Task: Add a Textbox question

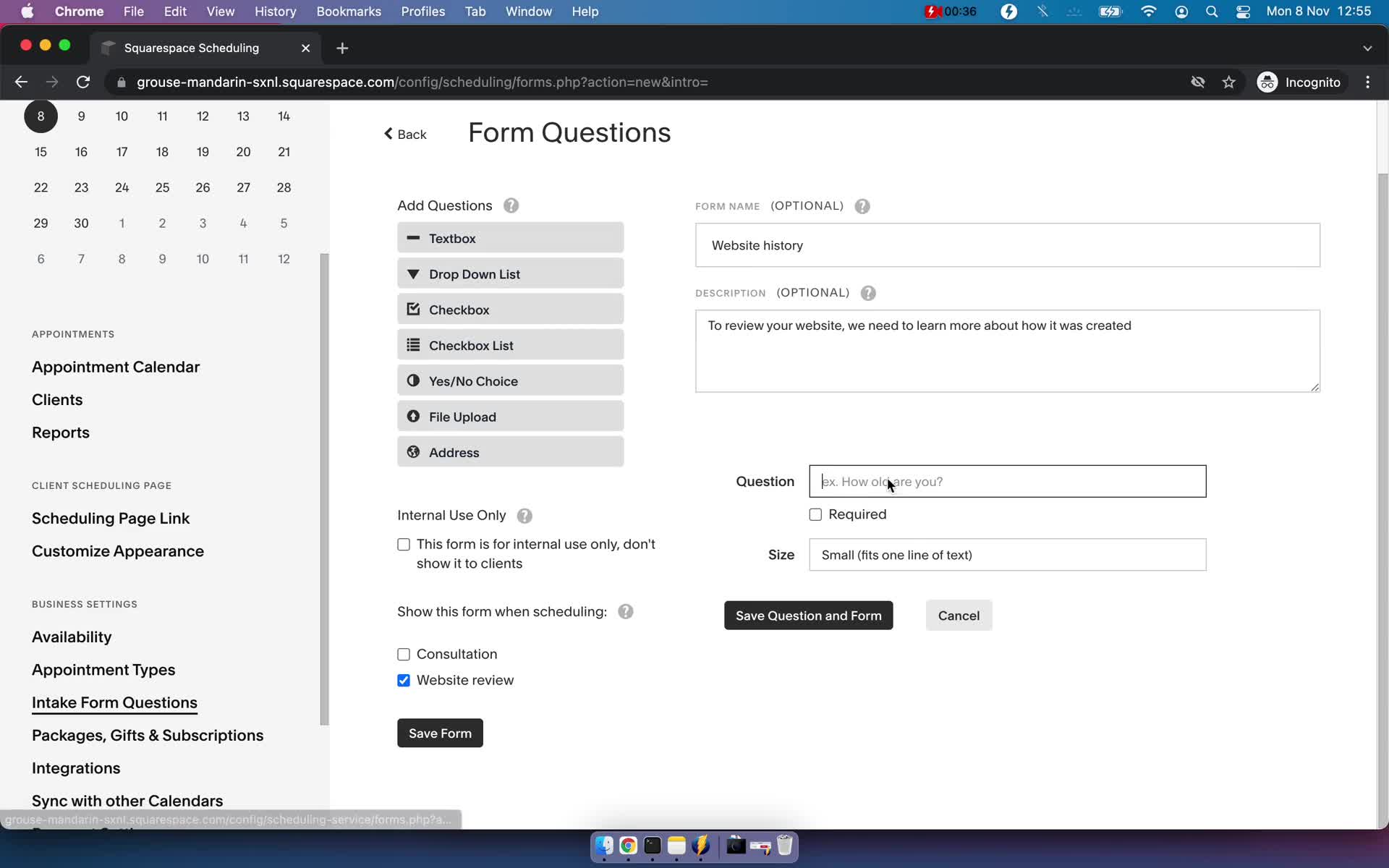Action: [510, 238]
